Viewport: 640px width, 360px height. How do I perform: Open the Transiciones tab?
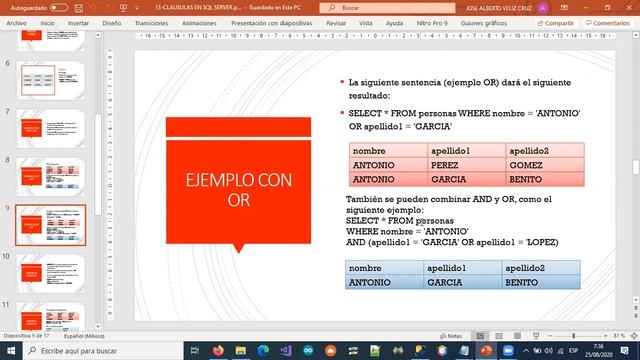pyautogui.click(x=151, y=23)
